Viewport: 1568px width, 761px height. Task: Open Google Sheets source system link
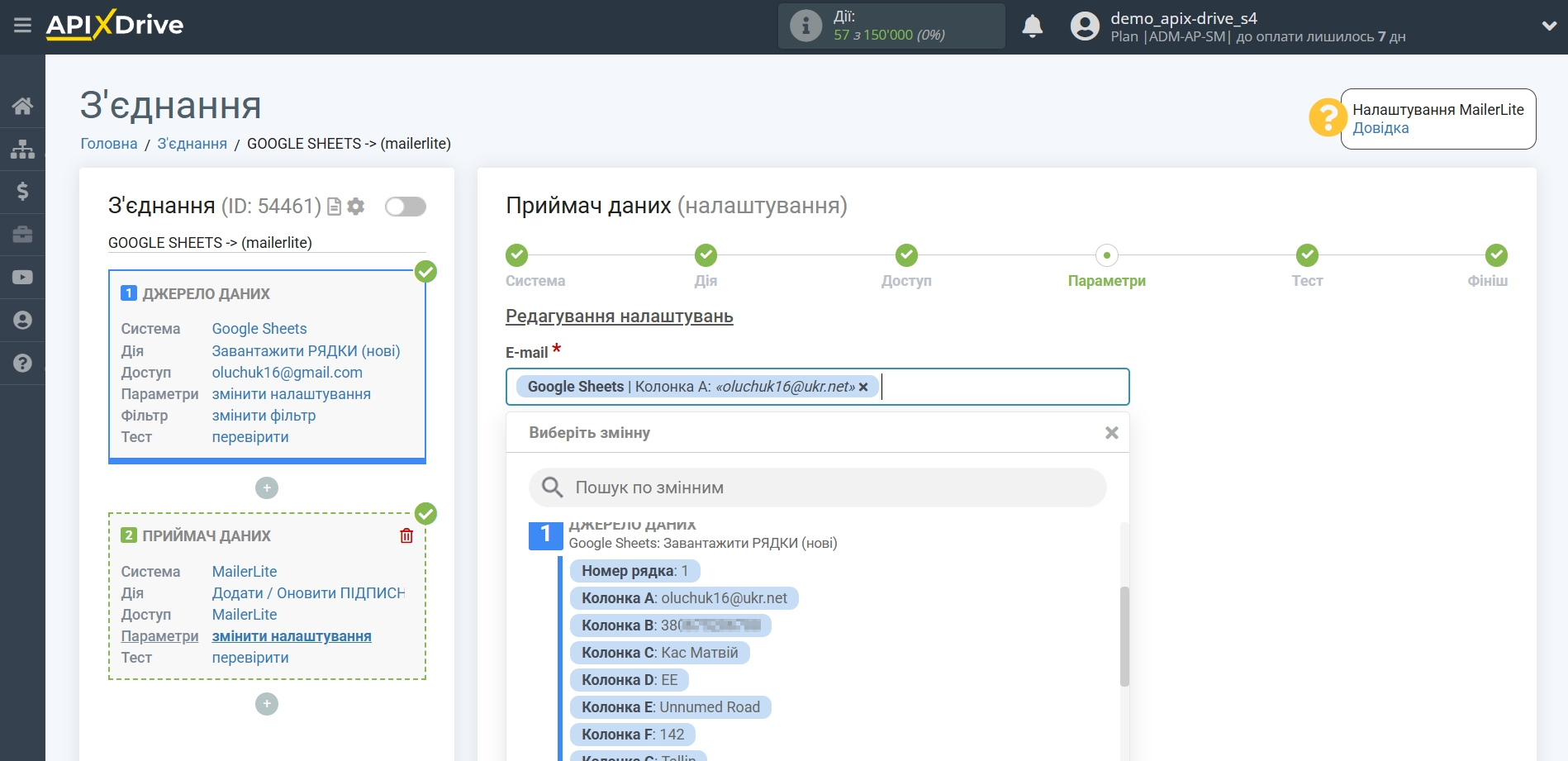(x=259, y=329)
